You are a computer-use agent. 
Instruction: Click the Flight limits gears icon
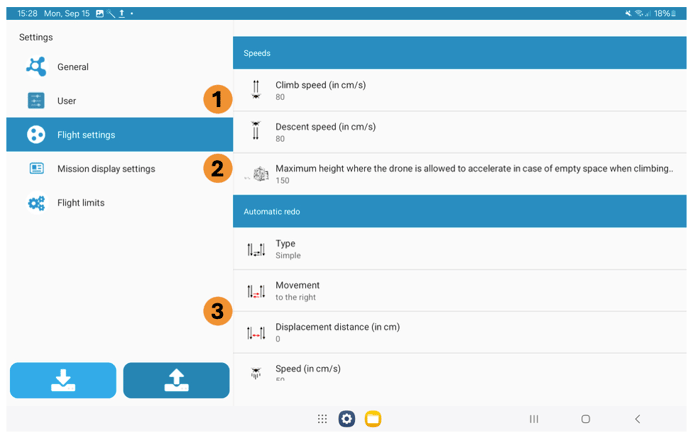(36, 203)
